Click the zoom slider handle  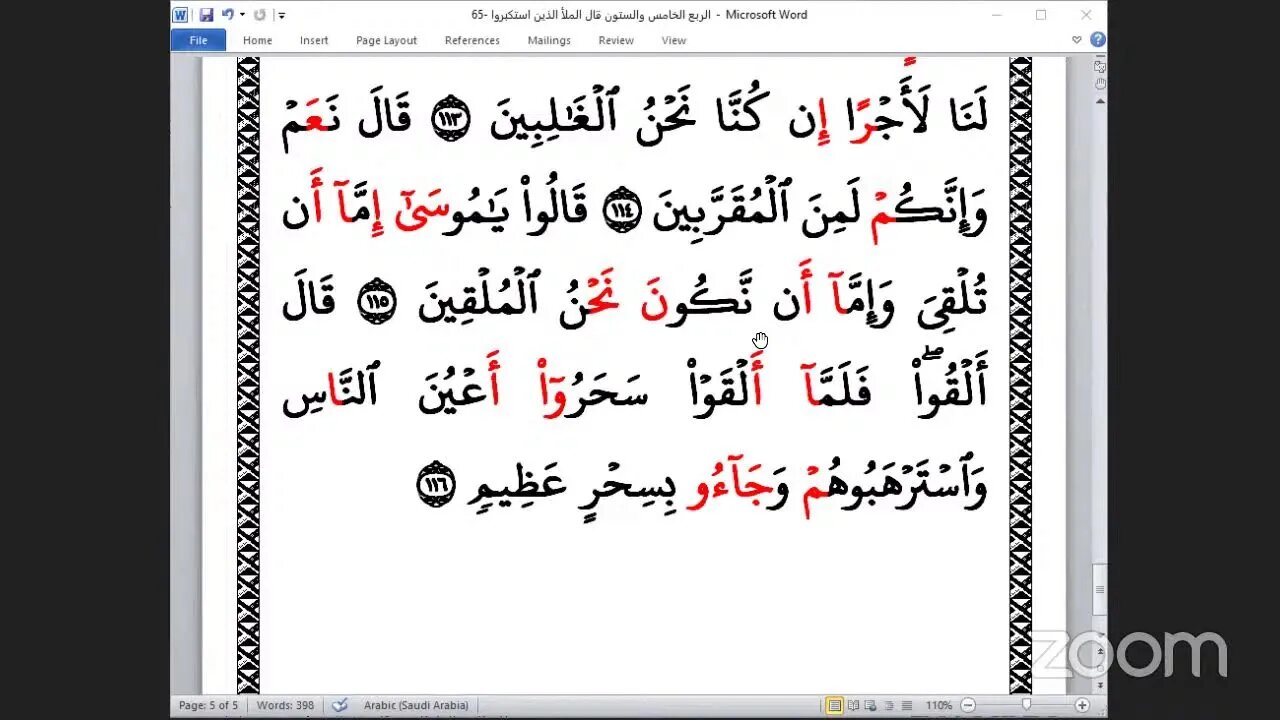coord(1026,704)
